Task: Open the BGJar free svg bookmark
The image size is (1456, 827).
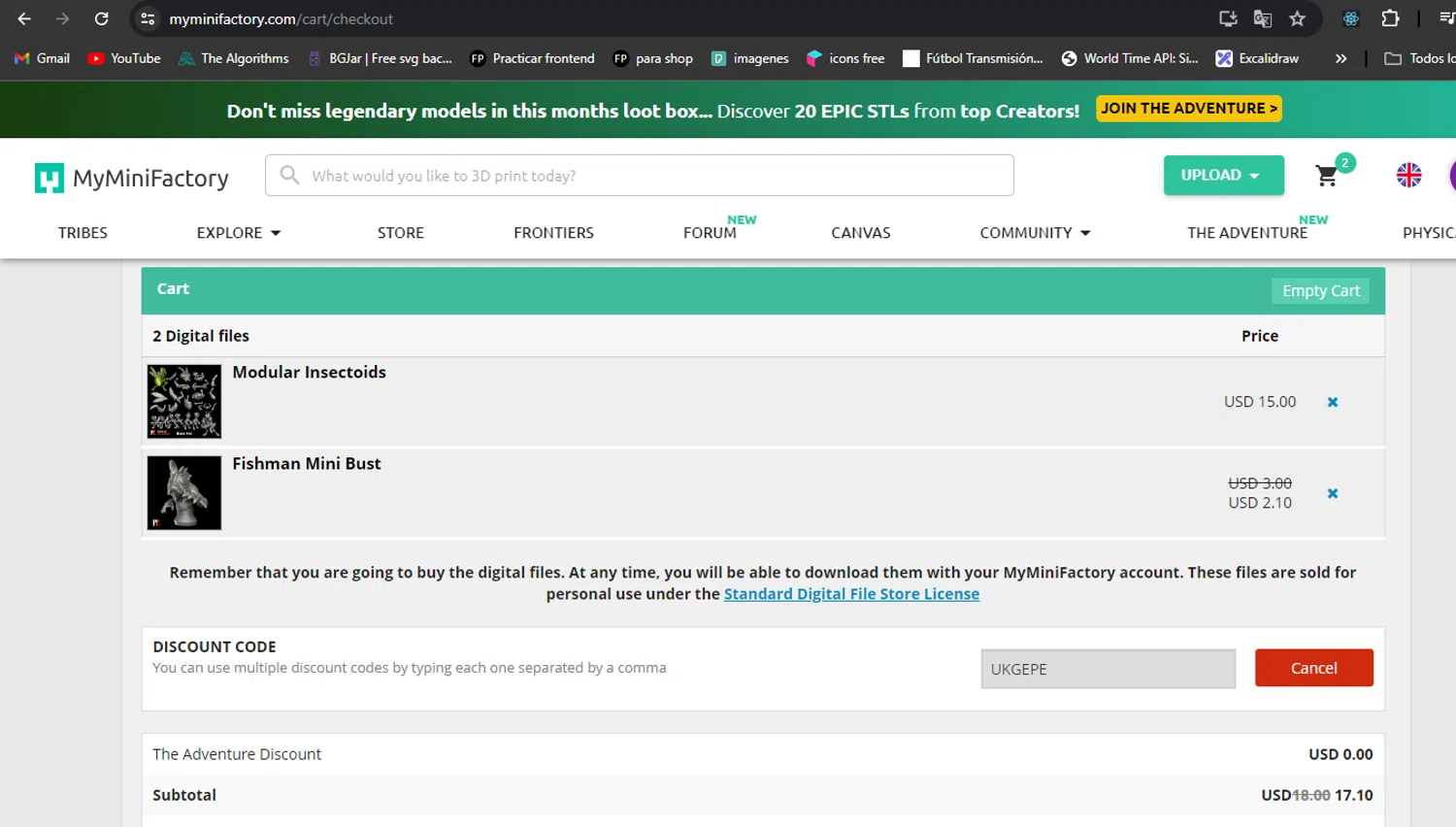Action: click(x=380, y=58)
